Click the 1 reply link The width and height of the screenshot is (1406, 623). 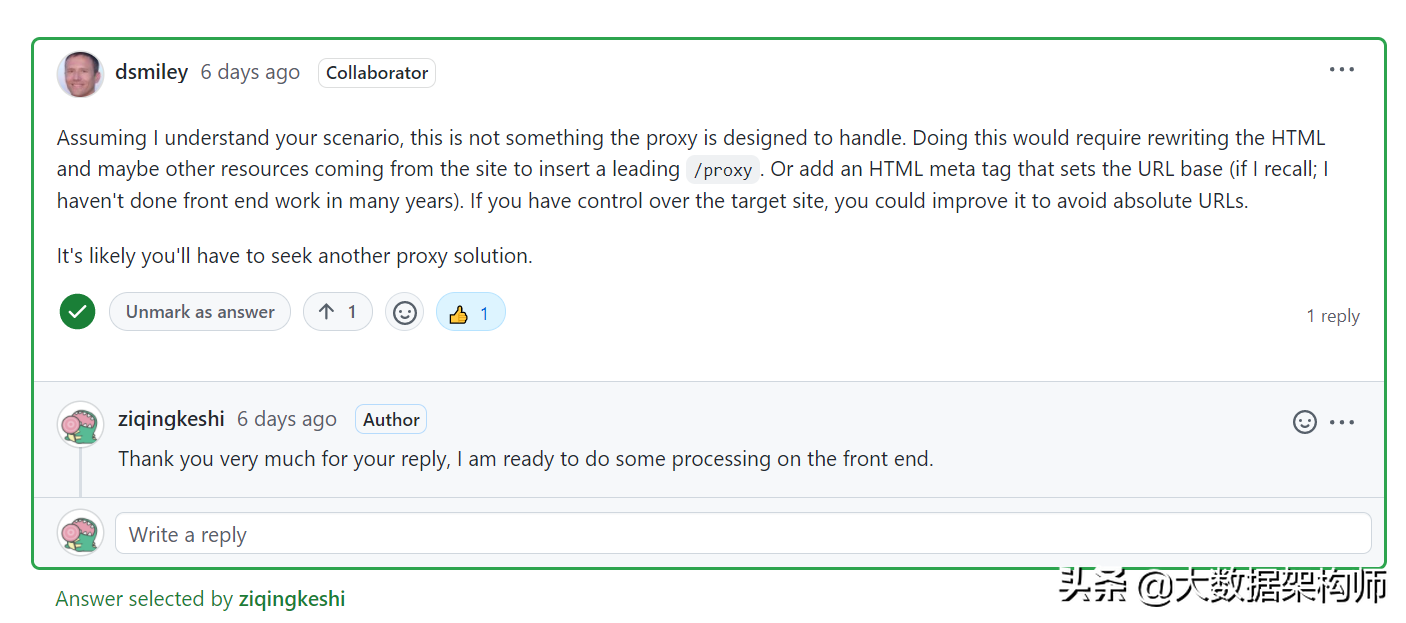click(x=1333, y=316)
